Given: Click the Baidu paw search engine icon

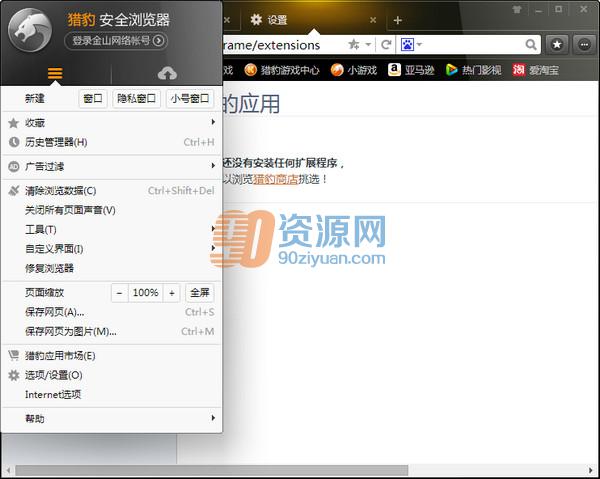Looking at the screenshot, I should [407, 45].
